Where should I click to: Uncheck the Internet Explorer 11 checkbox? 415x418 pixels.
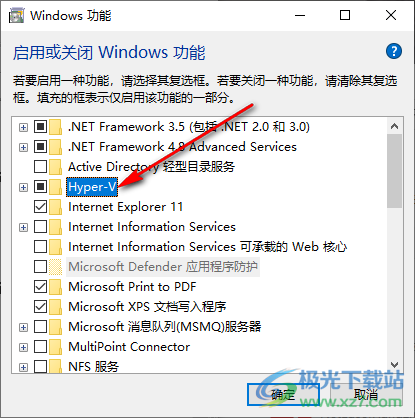[x=40, y=207]
